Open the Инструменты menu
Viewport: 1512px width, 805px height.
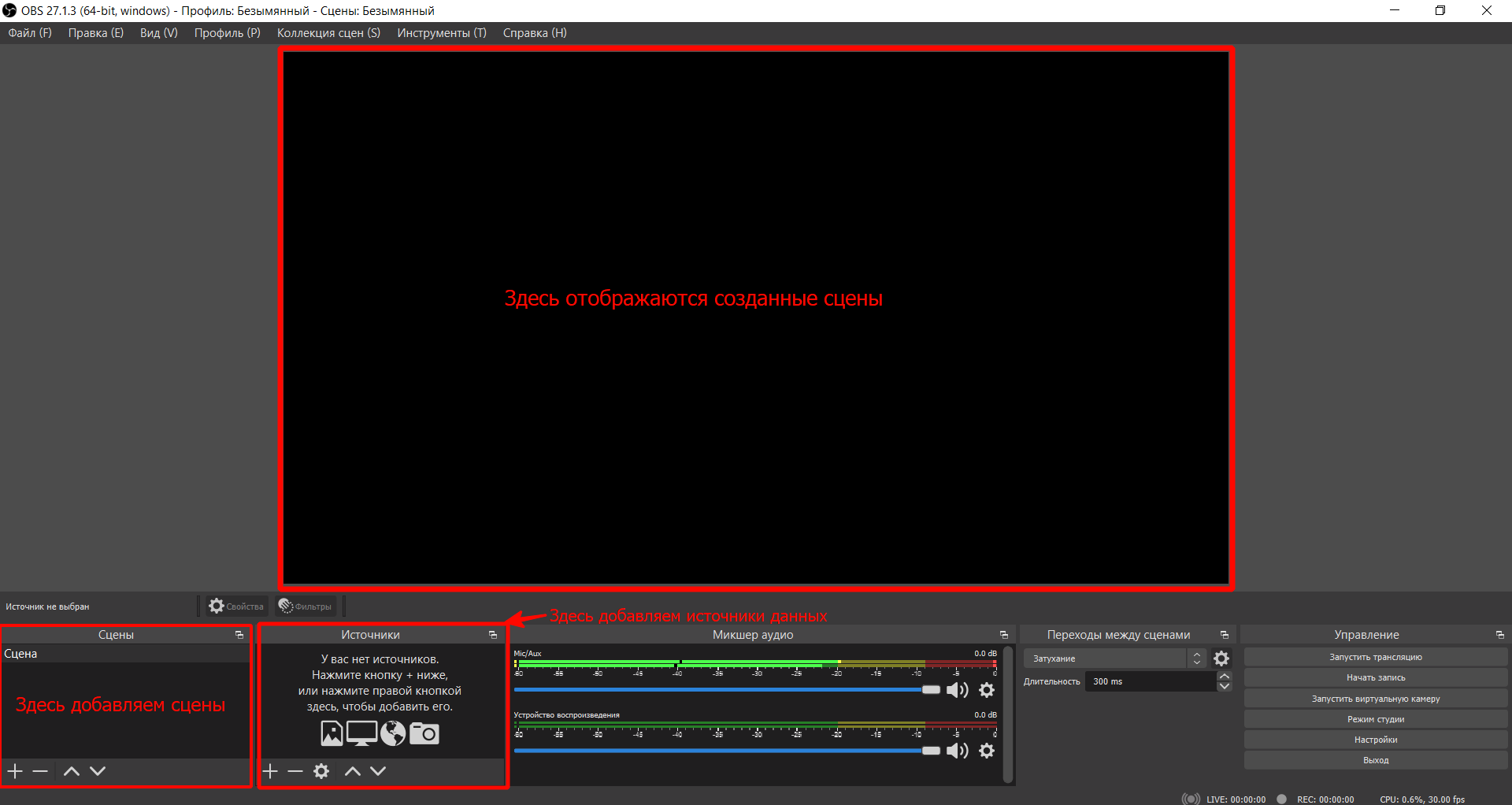pyautogui.click(x=441, y=33)
